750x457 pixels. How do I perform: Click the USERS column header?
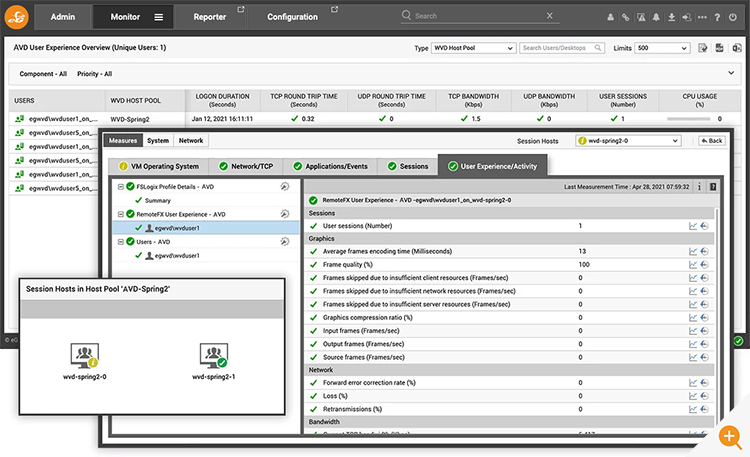click(x=57, y=100)
